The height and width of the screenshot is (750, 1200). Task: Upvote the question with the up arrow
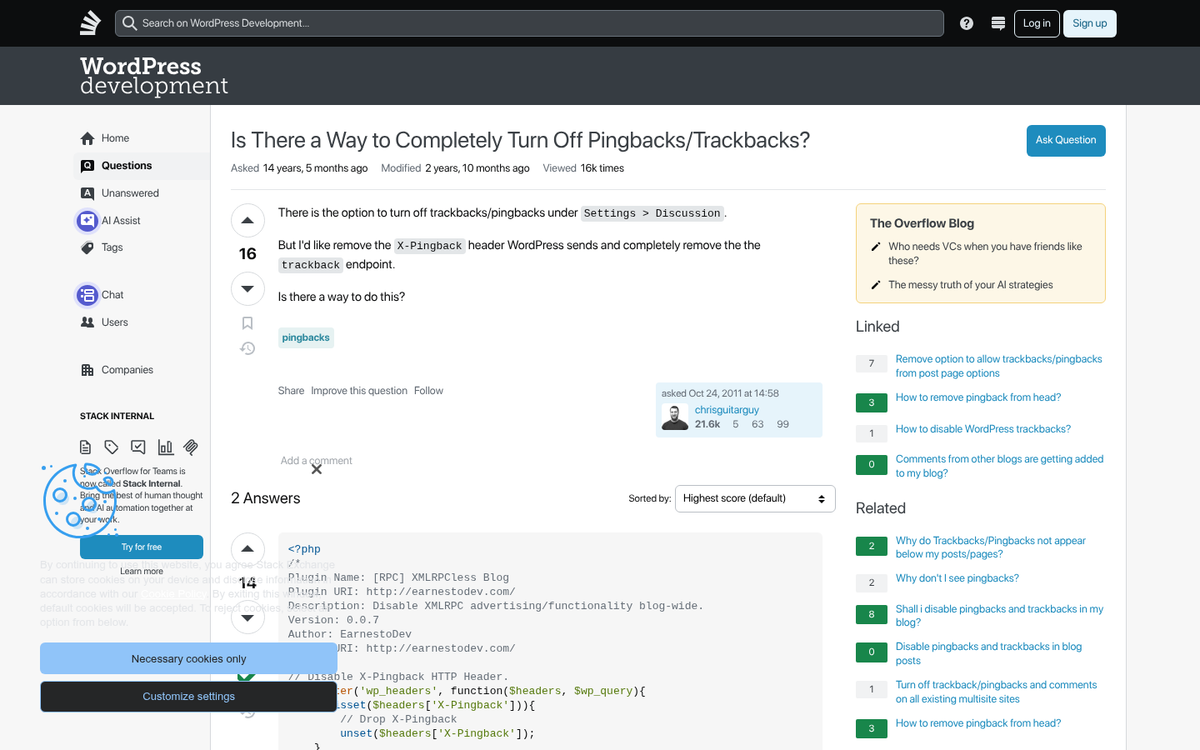point(247,219)
